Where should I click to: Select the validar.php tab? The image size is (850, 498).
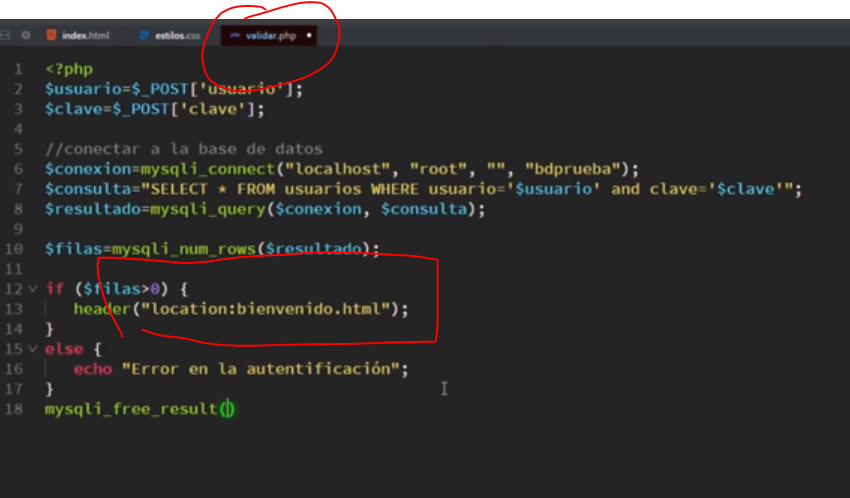[270, 35]
